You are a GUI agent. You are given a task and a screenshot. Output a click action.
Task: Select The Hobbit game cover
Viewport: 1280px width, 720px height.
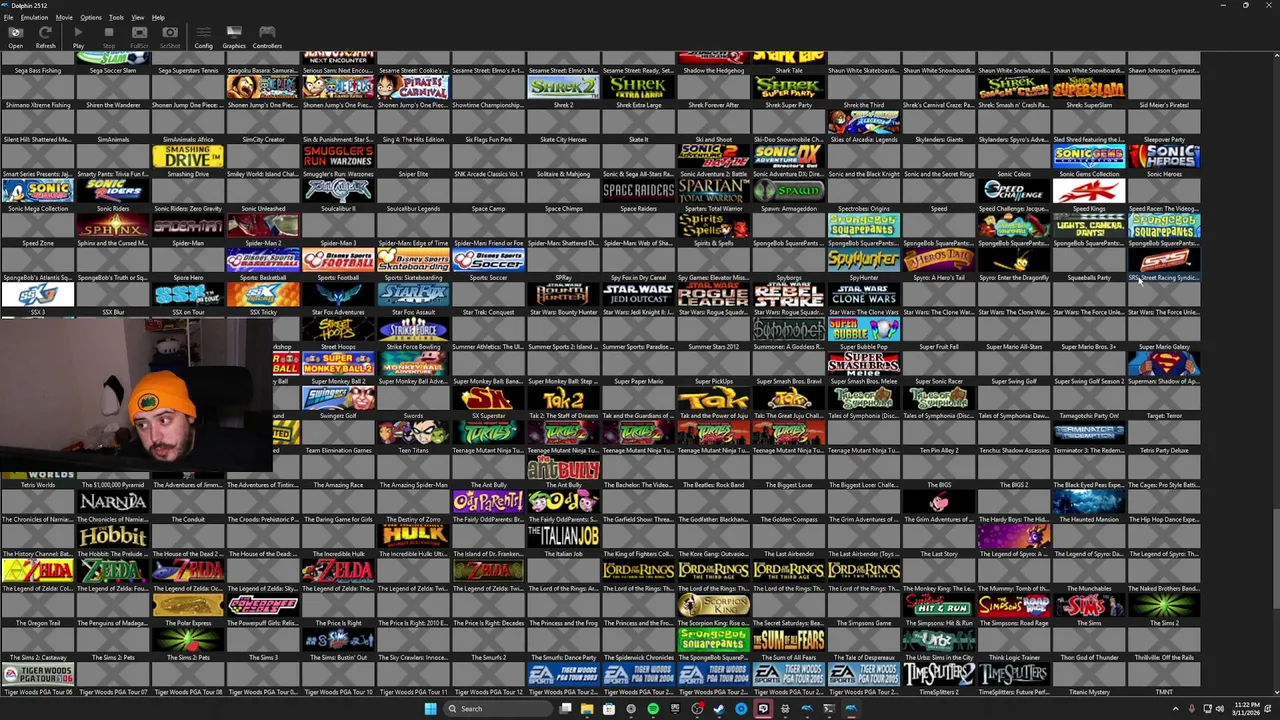(112, 536)
